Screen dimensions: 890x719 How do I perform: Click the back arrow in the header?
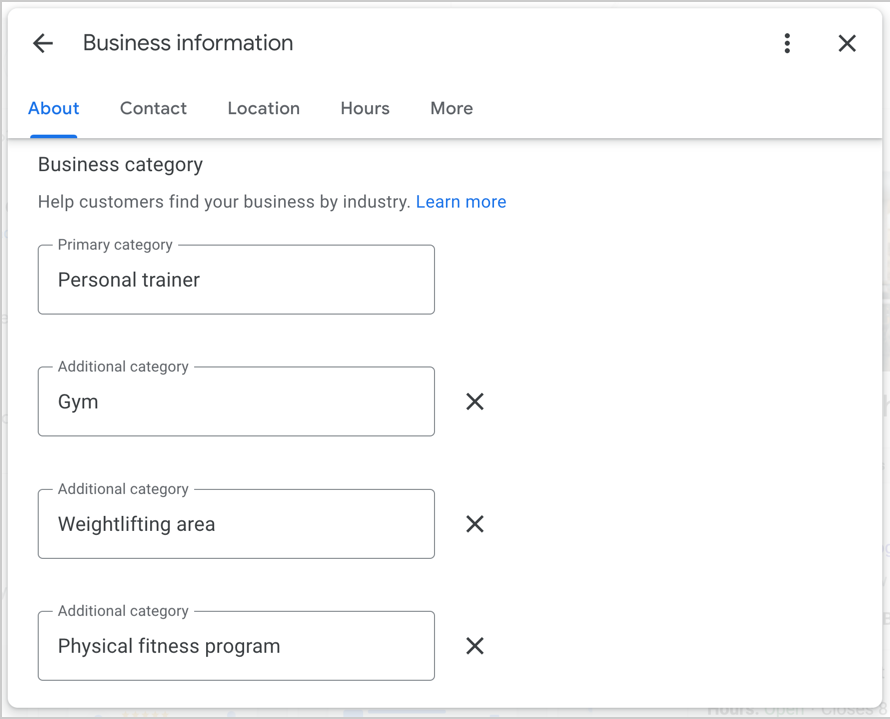[x=42, y=43]
